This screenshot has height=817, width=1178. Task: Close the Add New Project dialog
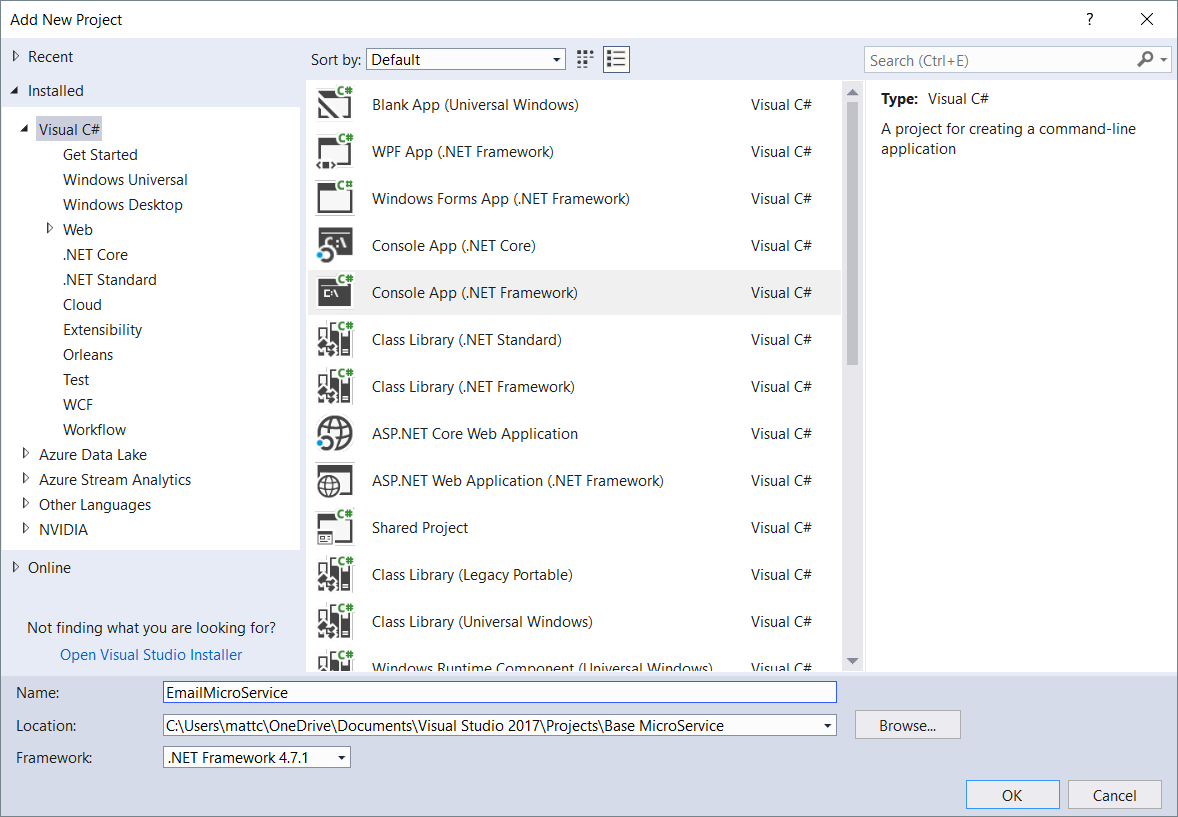[1146, 20]
